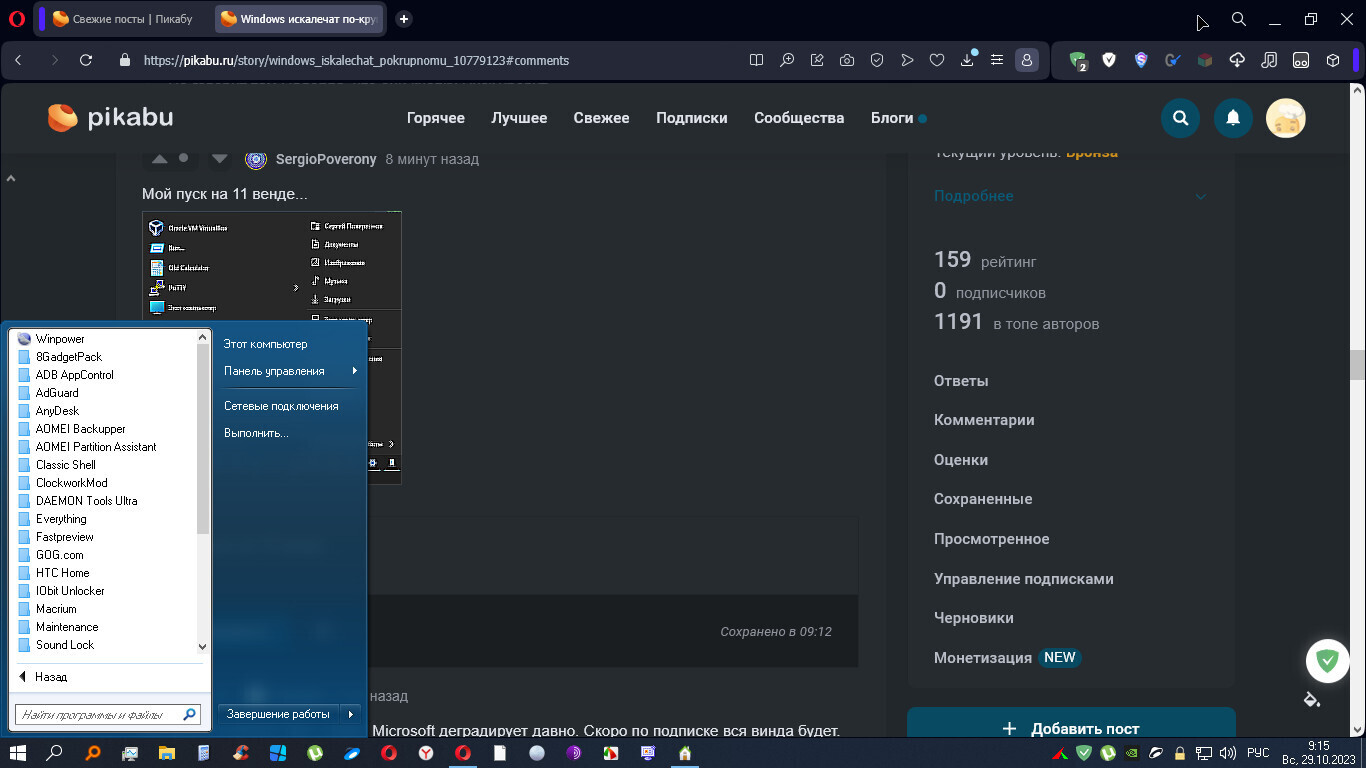Open the Выполнить... dialog
The width and height of the screenshot is (1366, 768).
pyautogui.click(x=256, y=433)
